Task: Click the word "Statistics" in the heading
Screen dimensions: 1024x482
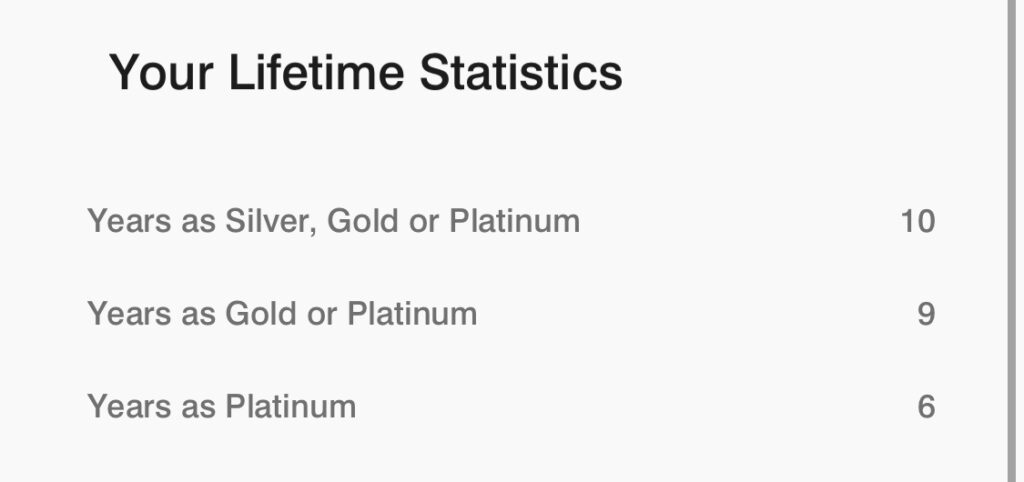Action: pos(521,73)
